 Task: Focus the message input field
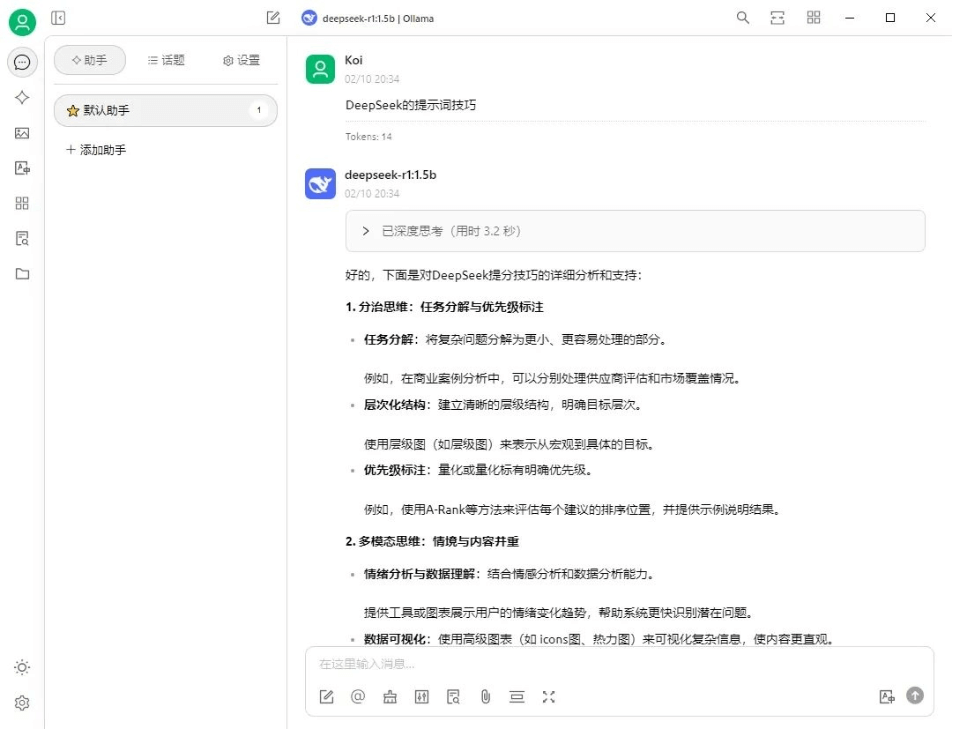pos(619,664)
